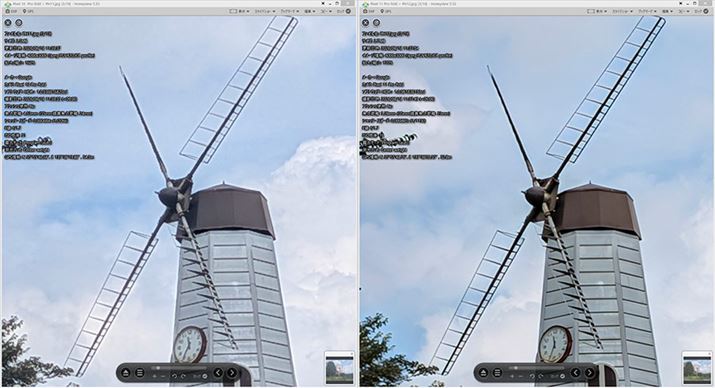Click the lock button at left window toolbar end
Screen dimensions: 715x388
(344, 11)
